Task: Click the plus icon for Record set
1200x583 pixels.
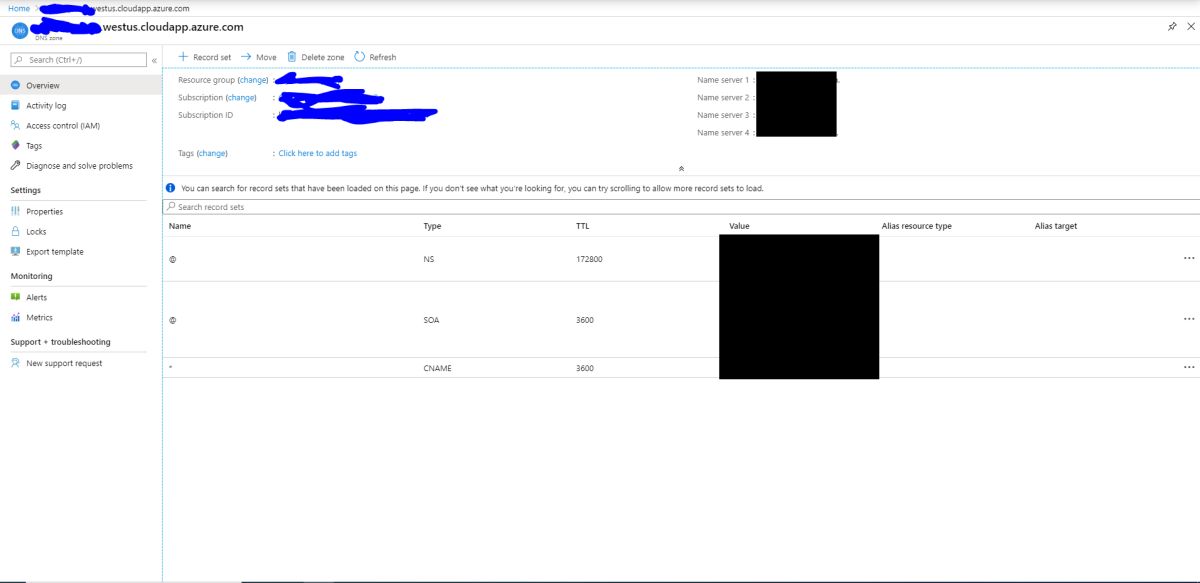Action: click(183, 57)
